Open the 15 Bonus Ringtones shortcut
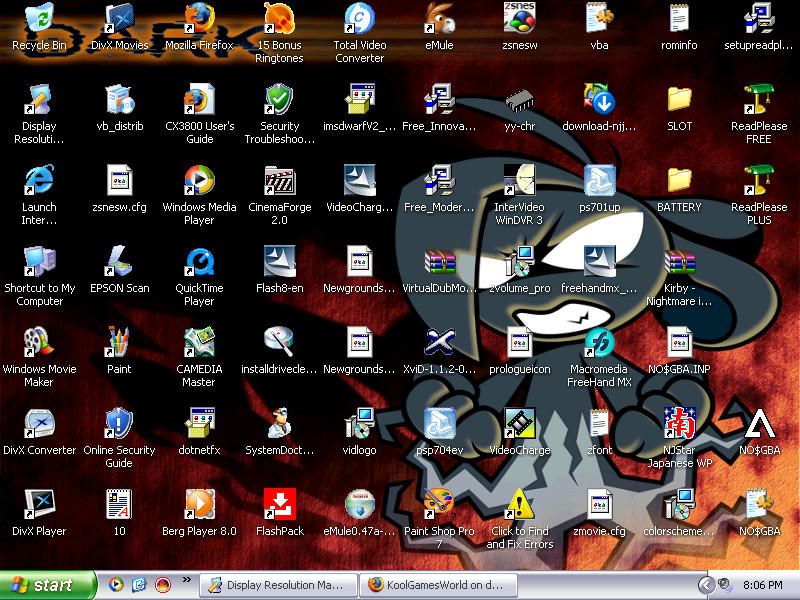Screen dimensions: 800x600 point(279,18)
